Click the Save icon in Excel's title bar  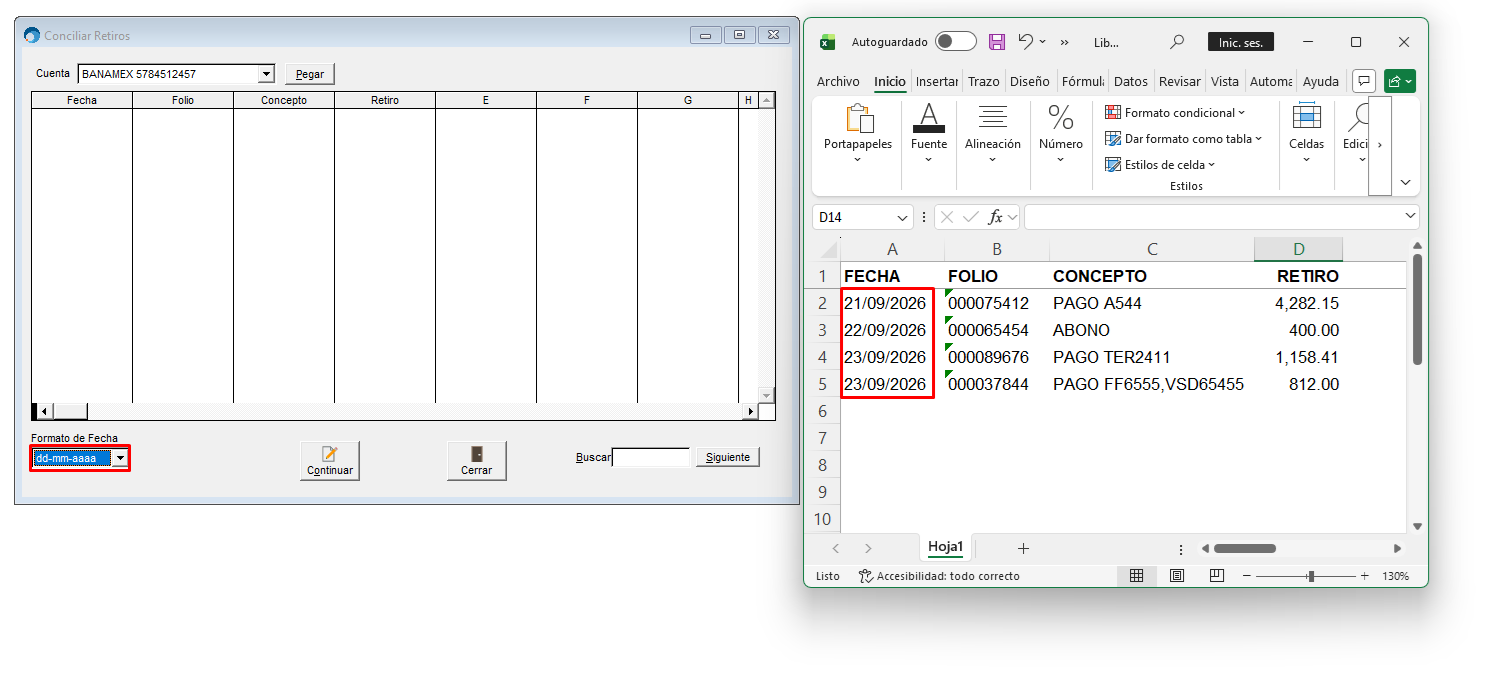click(x=997, y=42)
